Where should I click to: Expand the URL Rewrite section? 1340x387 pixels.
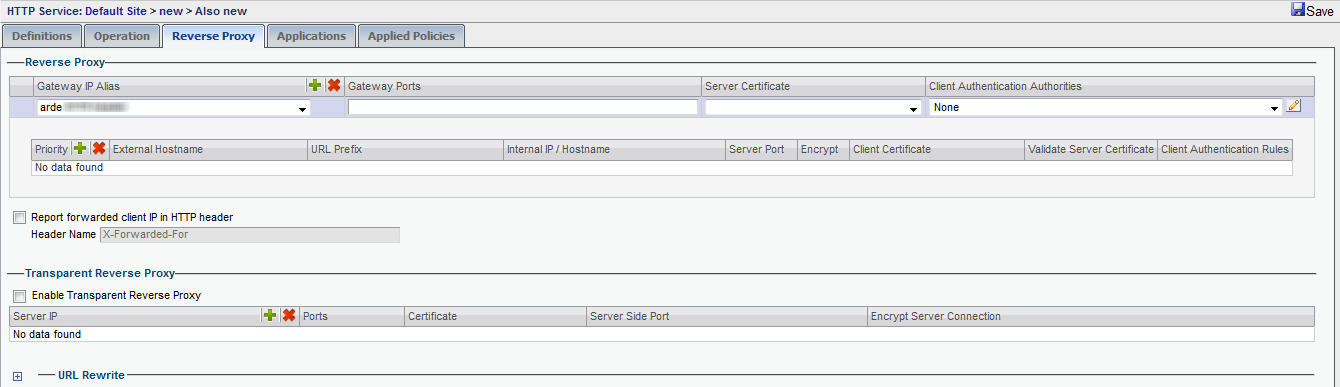point(17,376)
